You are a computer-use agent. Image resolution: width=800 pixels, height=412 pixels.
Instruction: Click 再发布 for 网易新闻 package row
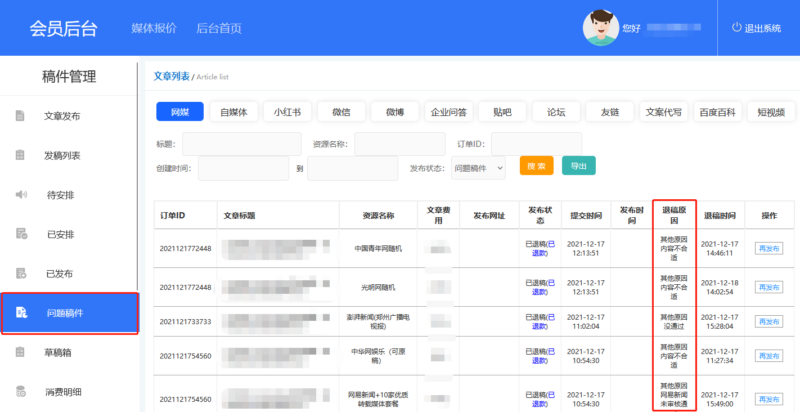pyautogui.click(x=769, y=399)
